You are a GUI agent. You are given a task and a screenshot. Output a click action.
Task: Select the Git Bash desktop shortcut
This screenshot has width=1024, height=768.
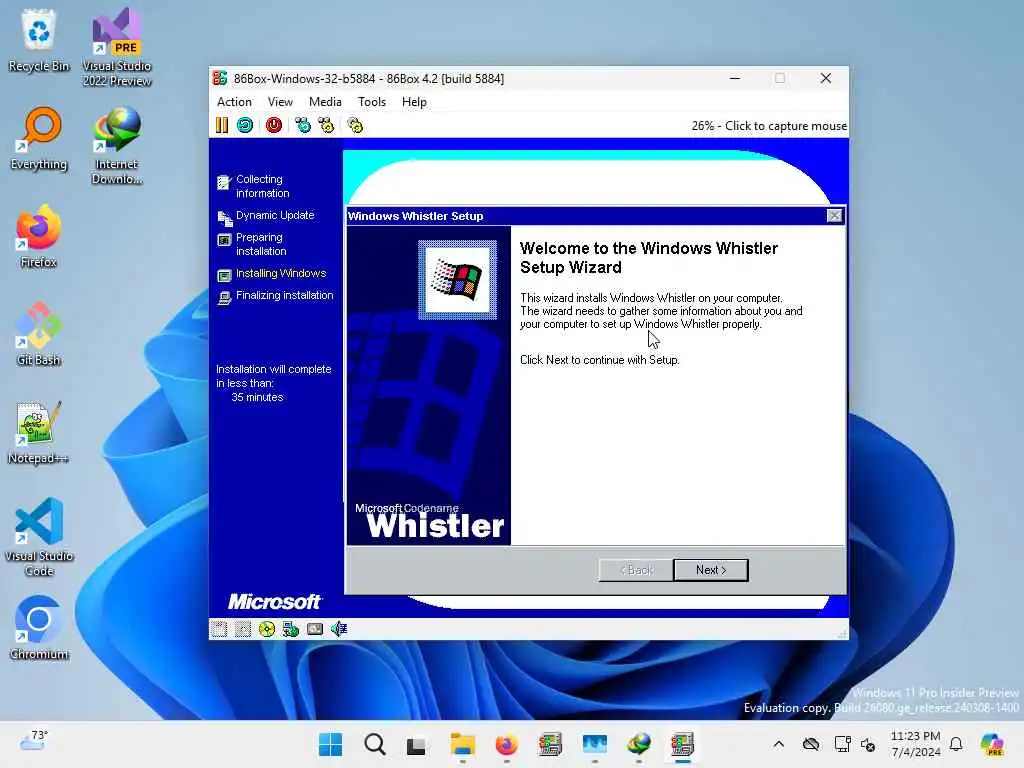[39, 334]
